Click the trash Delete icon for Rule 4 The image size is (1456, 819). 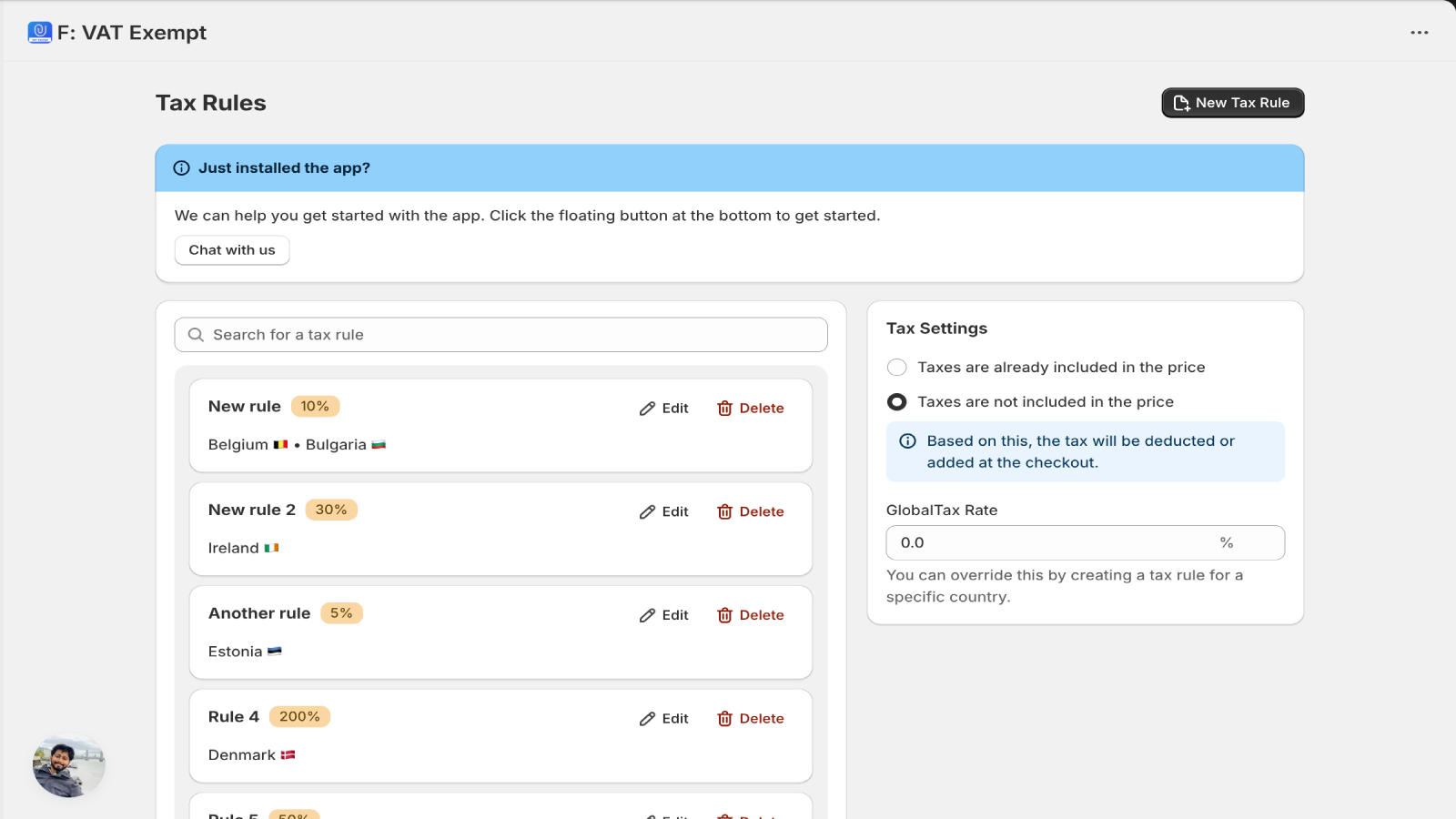(x=724, y=719)
